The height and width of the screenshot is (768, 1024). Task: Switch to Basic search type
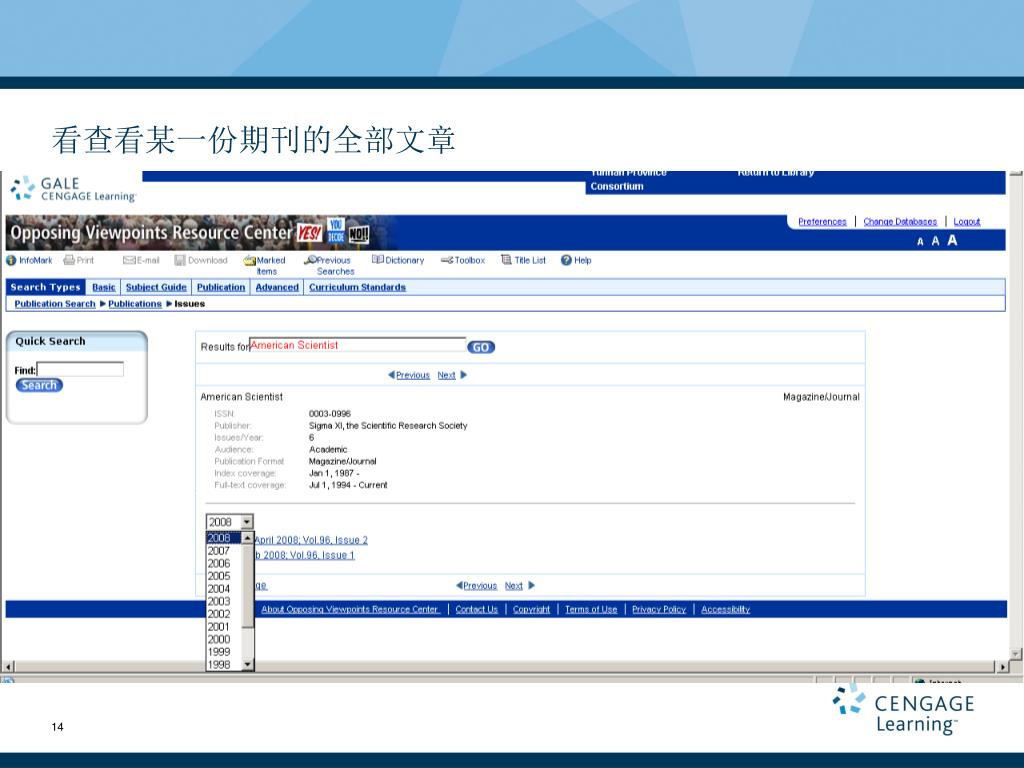point(104,287)
